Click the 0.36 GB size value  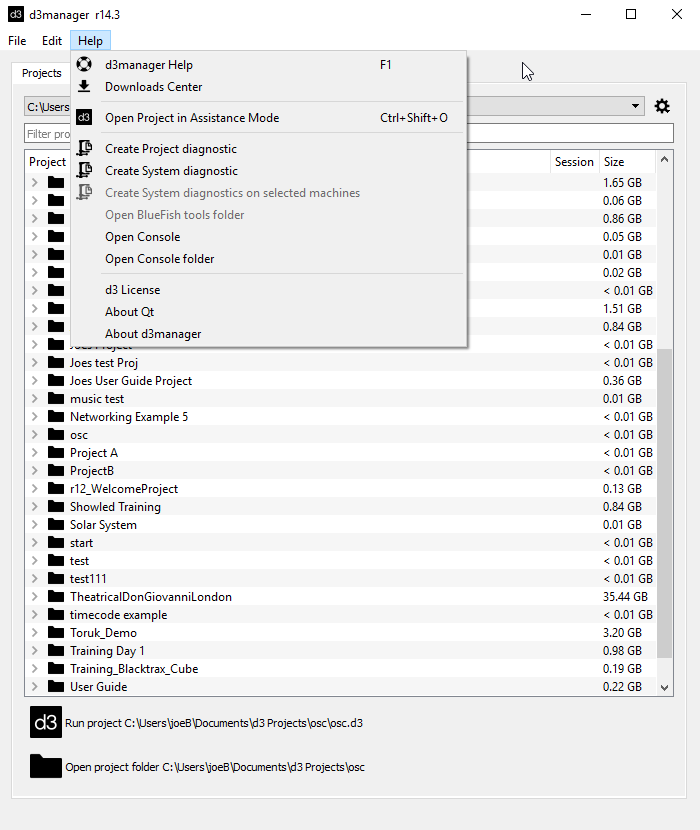click(622, 381)
